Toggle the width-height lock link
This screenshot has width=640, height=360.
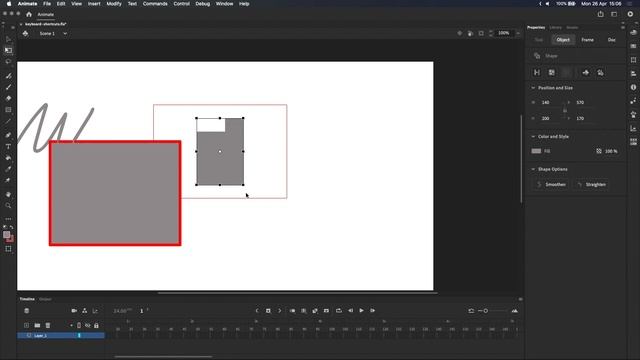[565, 110]
